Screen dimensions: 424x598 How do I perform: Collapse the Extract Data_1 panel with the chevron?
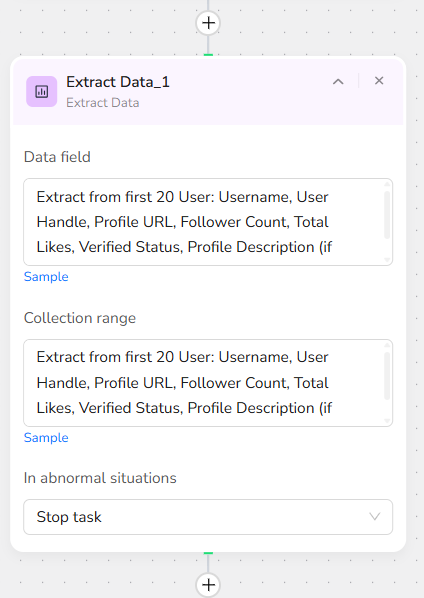pos(338,81)
